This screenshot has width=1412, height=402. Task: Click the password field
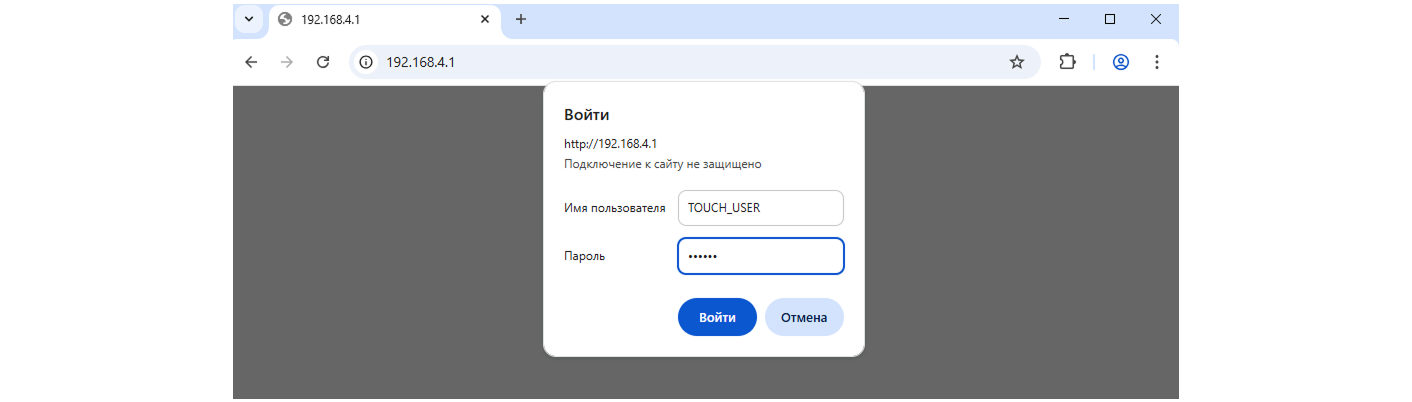click(761, 256)
